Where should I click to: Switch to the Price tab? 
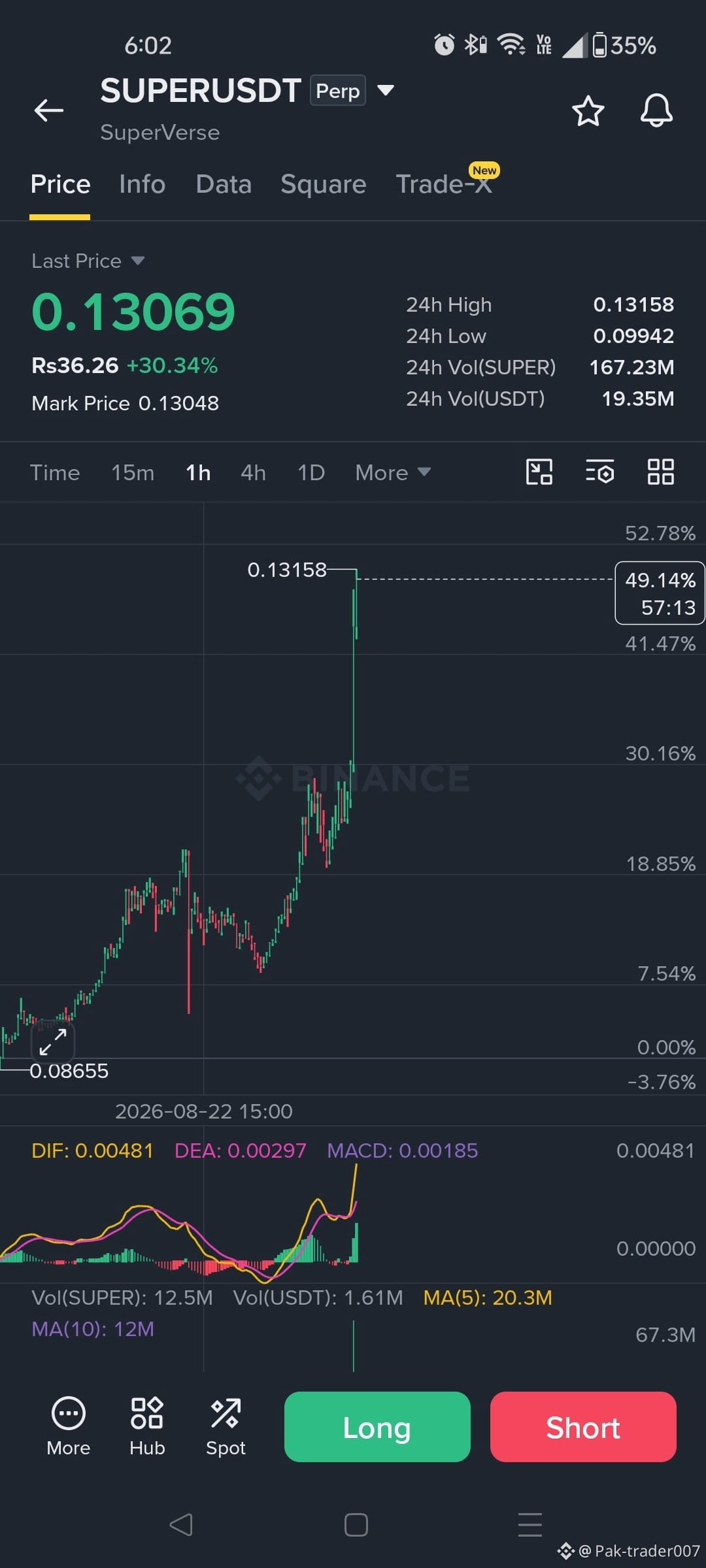(x=60, y=184)
